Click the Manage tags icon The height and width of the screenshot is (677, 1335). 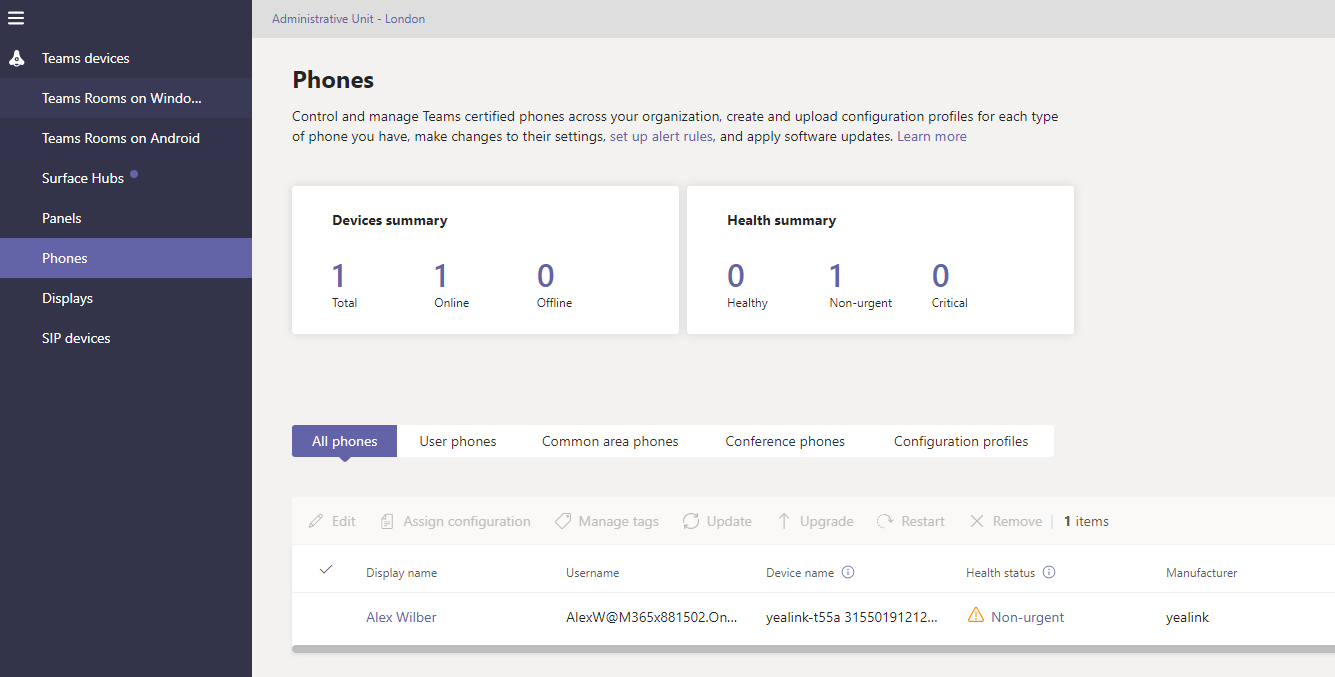click(x=563, y=521)
